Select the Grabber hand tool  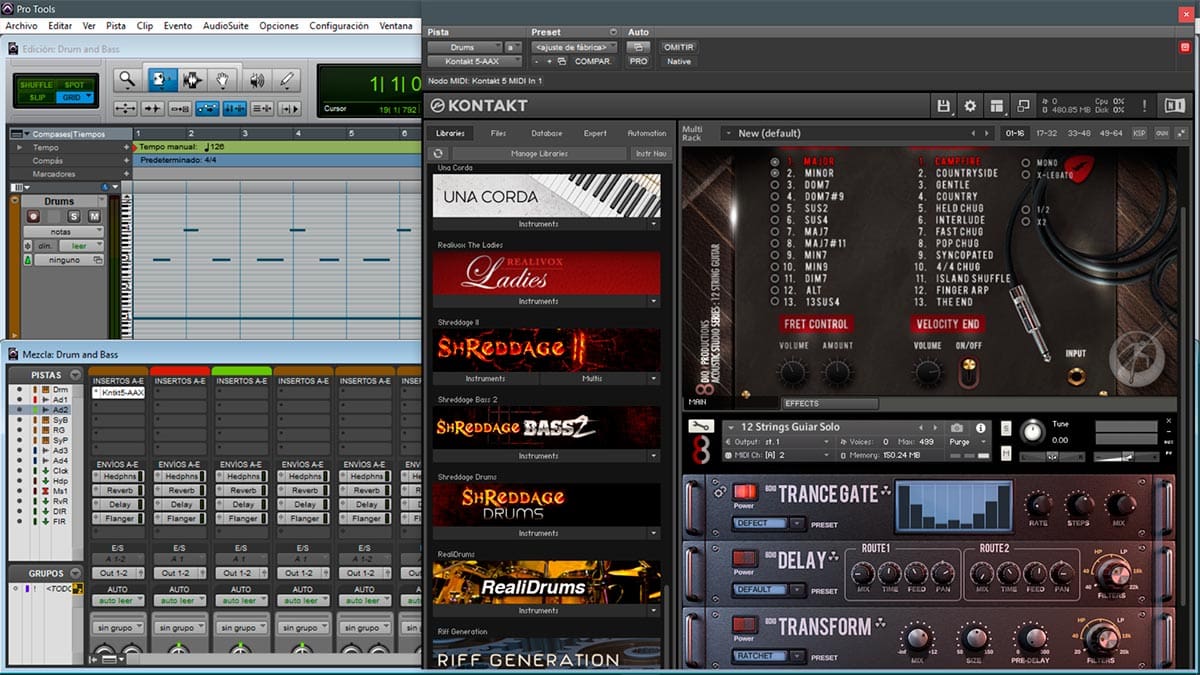[223, 81]
